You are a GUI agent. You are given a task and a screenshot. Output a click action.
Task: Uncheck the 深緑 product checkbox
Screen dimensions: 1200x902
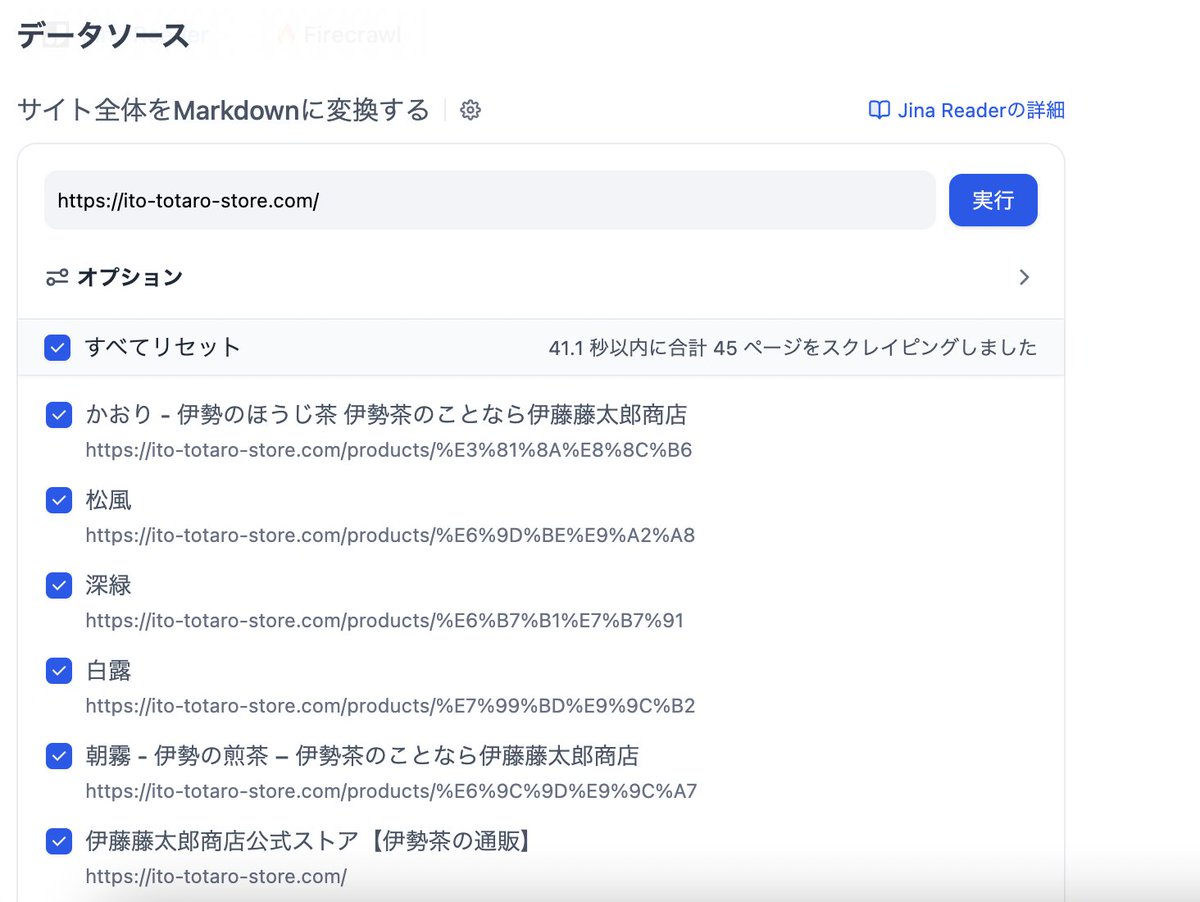58,585
